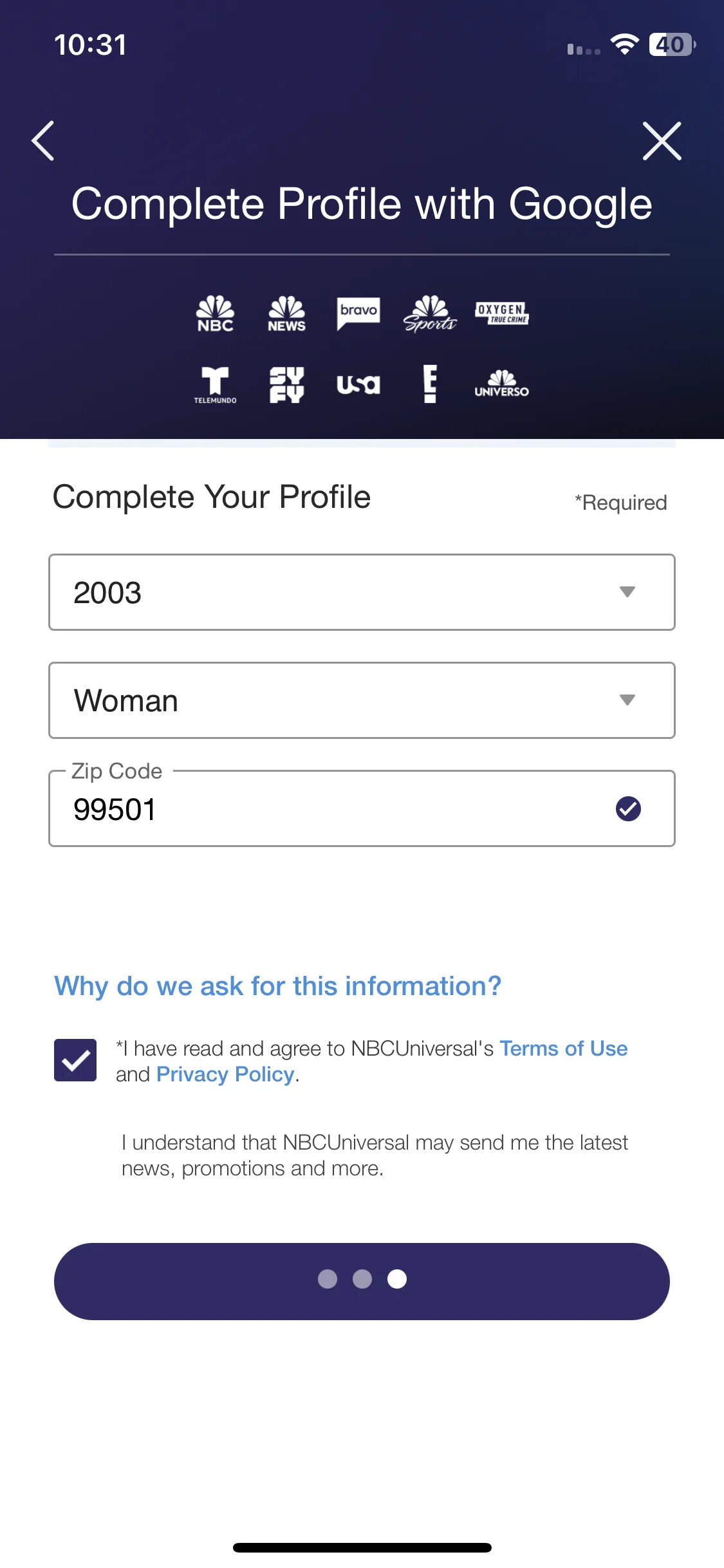This screenshot has width=724, height=1568.
Task: Close the Complete Profile screen
Action: (662, 140)
